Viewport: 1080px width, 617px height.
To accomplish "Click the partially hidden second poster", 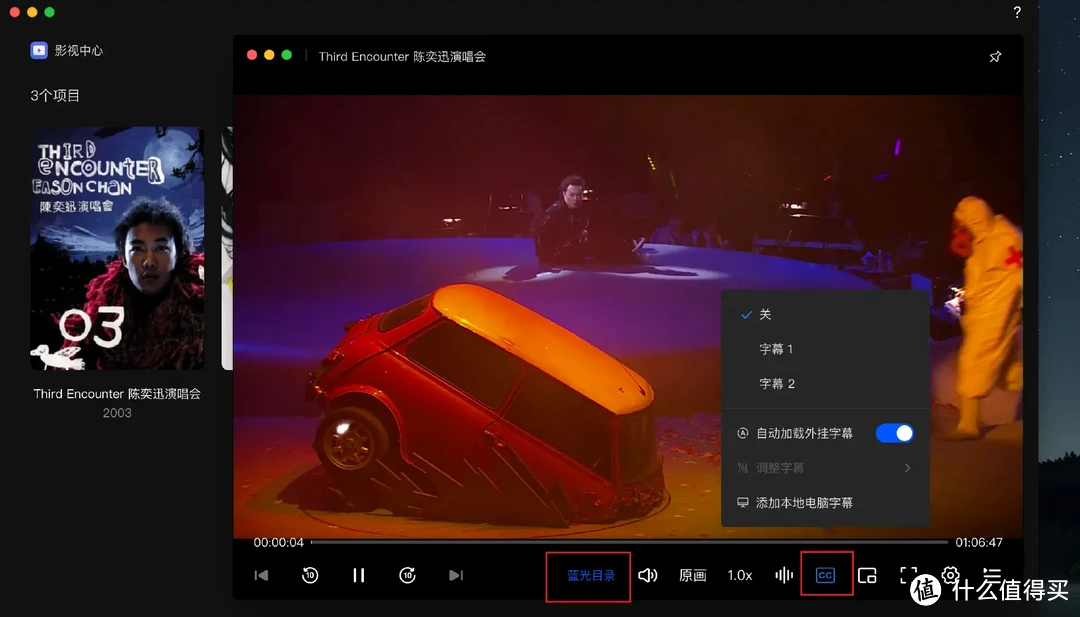I will [x=227, y=249].
